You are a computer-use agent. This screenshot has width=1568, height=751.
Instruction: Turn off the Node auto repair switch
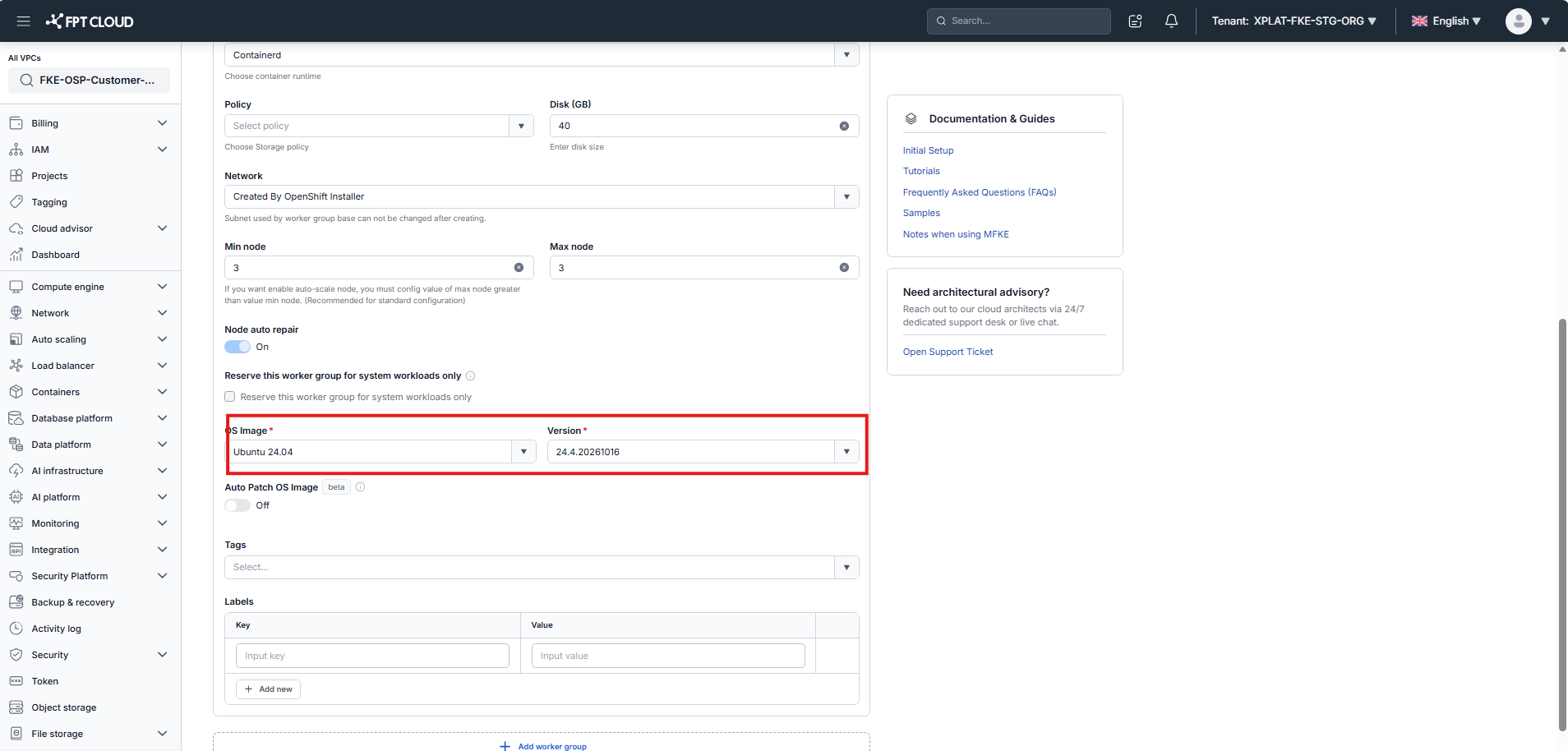point(238,347)
